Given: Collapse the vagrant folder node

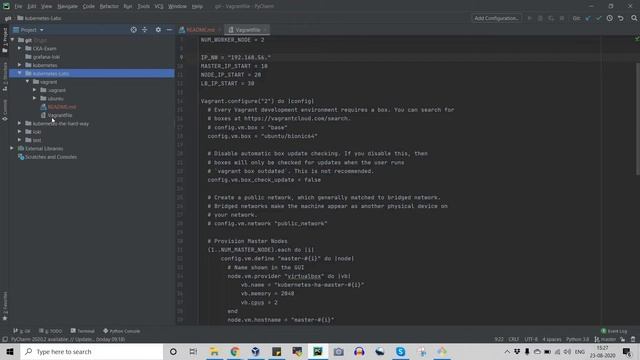Looking at the screenshot, I should (27, 82).
